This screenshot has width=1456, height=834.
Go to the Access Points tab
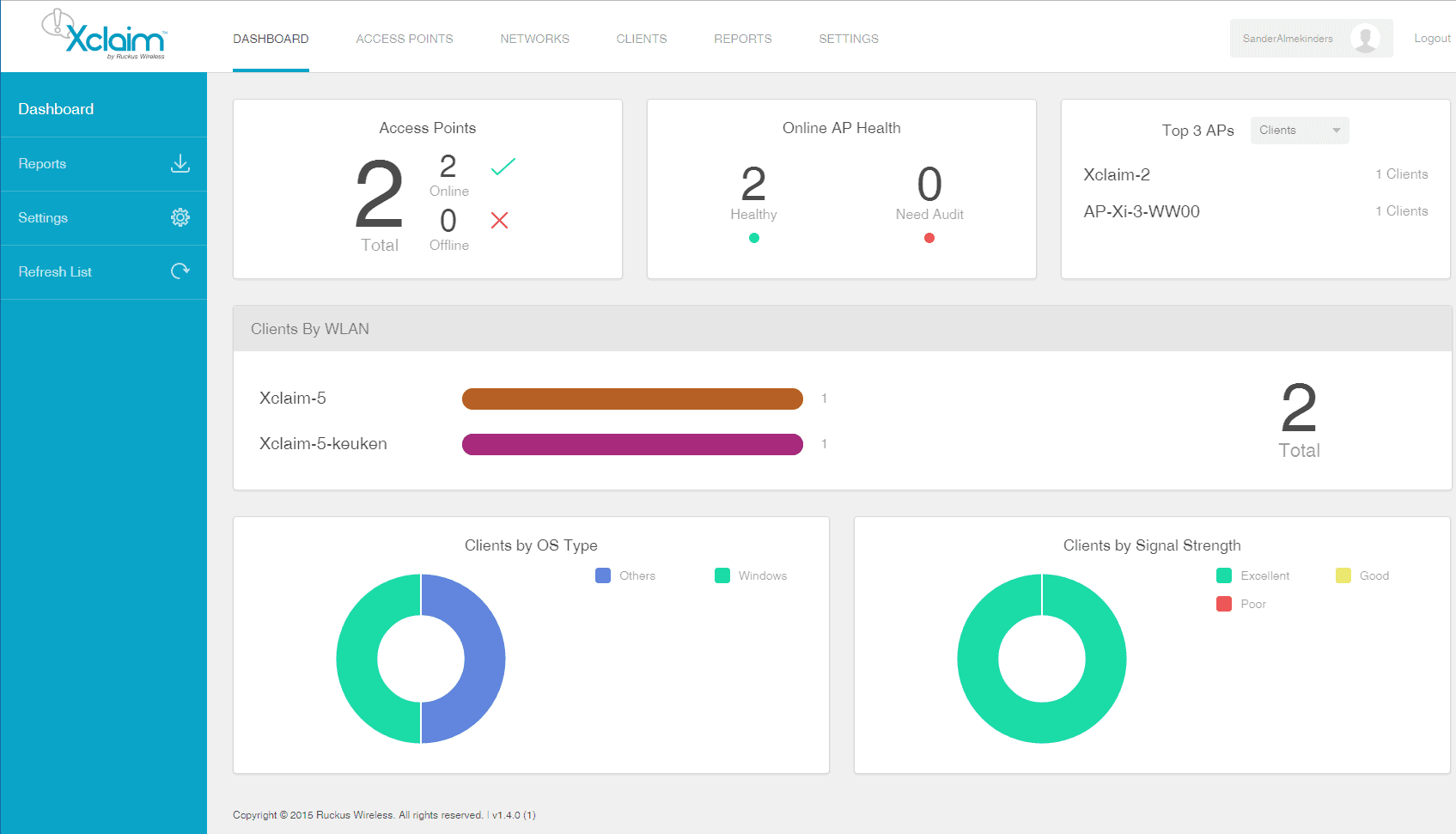(x=405, y=39)
